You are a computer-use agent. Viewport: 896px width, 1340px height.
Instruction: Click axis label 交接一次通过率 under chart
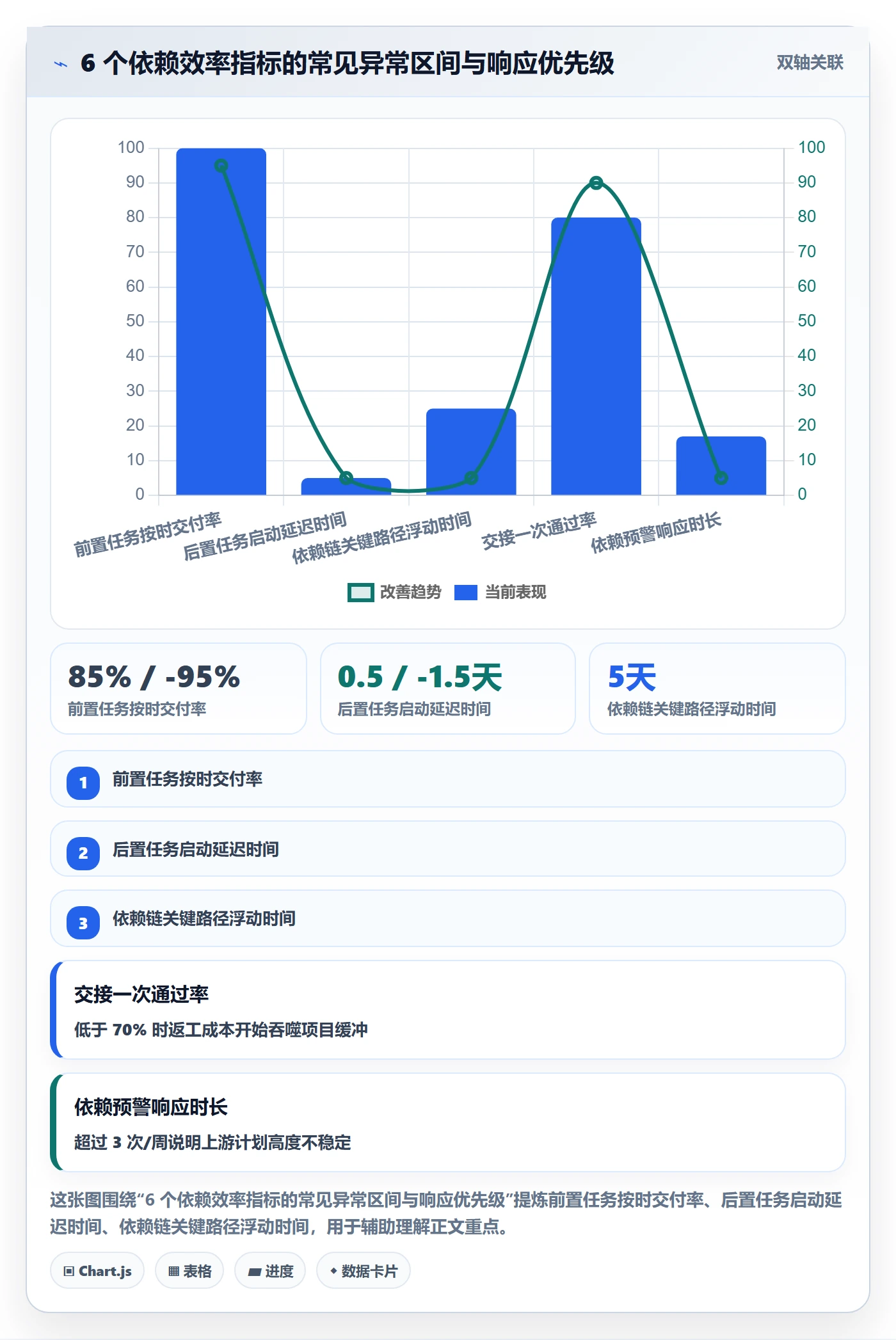[x=539, y=530]
